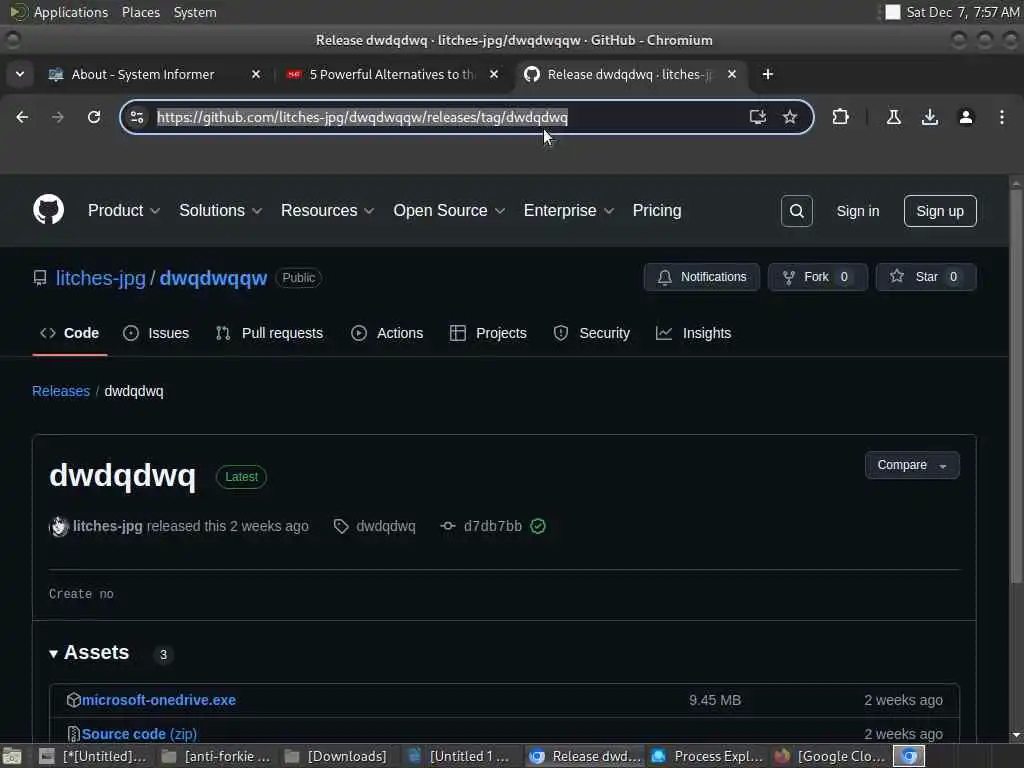Click the repository icon beside litches-jpg

[40, 278]
